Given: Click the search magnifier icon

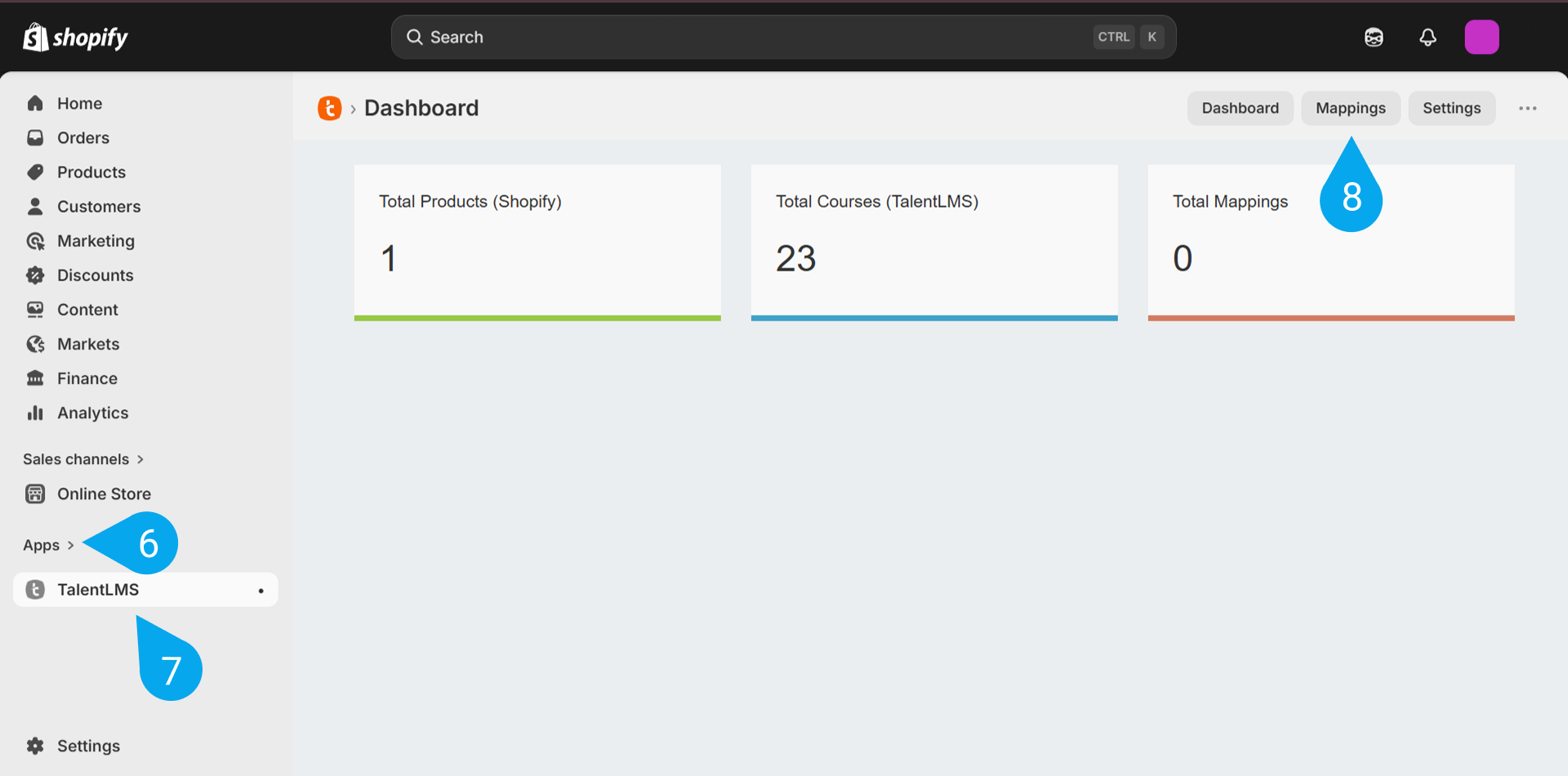Looking at the screenshot, I should coord(415,37).
